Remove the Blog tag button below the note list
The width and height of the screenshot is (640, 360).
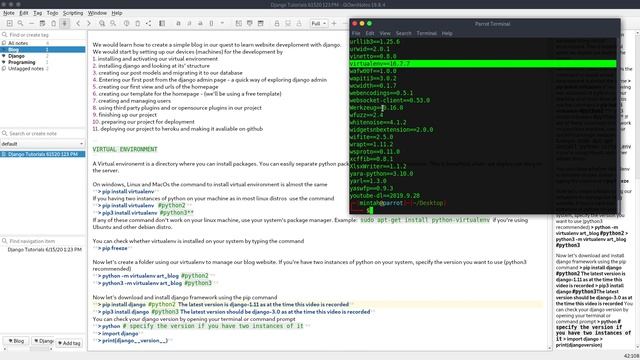17,341
